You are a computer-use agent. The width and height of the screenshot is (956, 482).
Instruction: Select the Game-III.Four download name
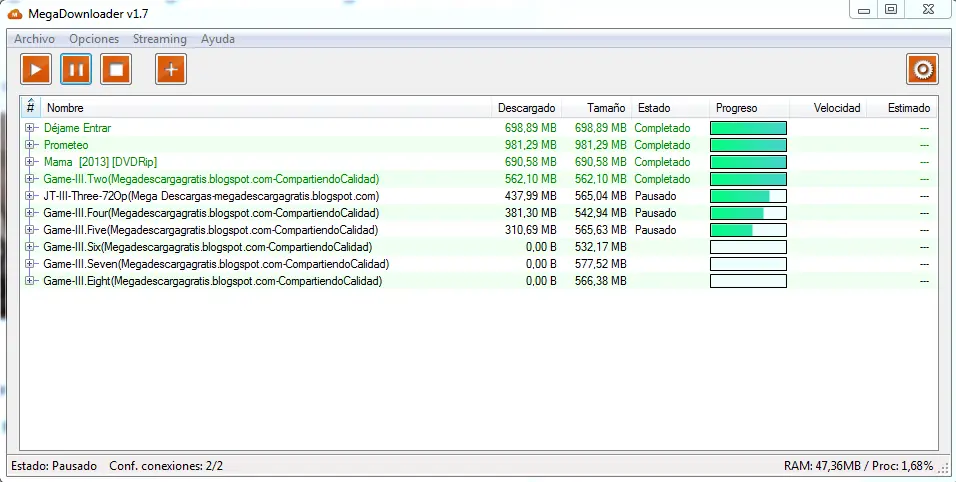tap(211, 213)
